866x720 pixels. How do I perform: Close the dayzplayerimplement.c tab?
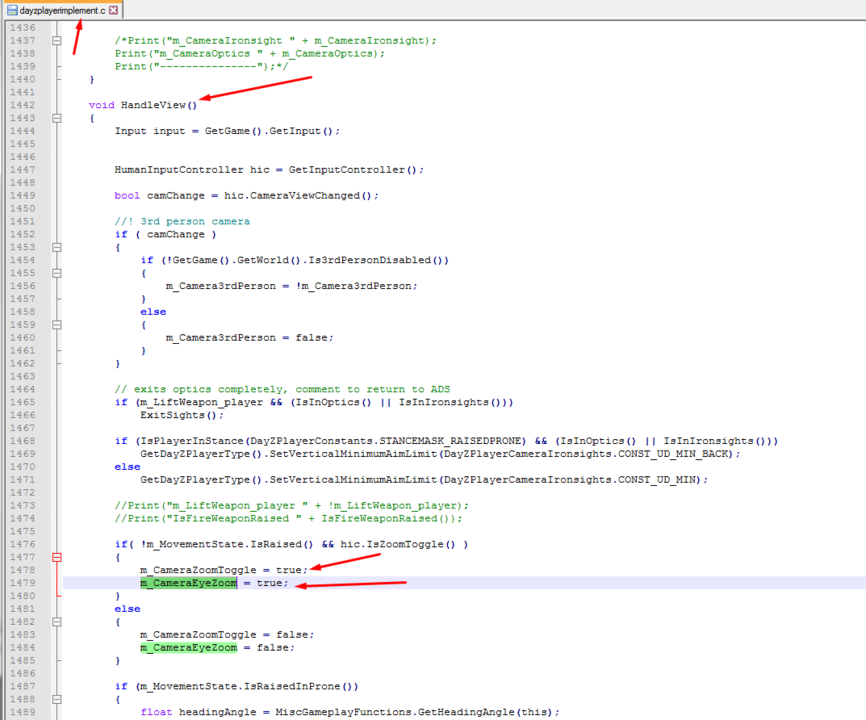click(113, 10)
